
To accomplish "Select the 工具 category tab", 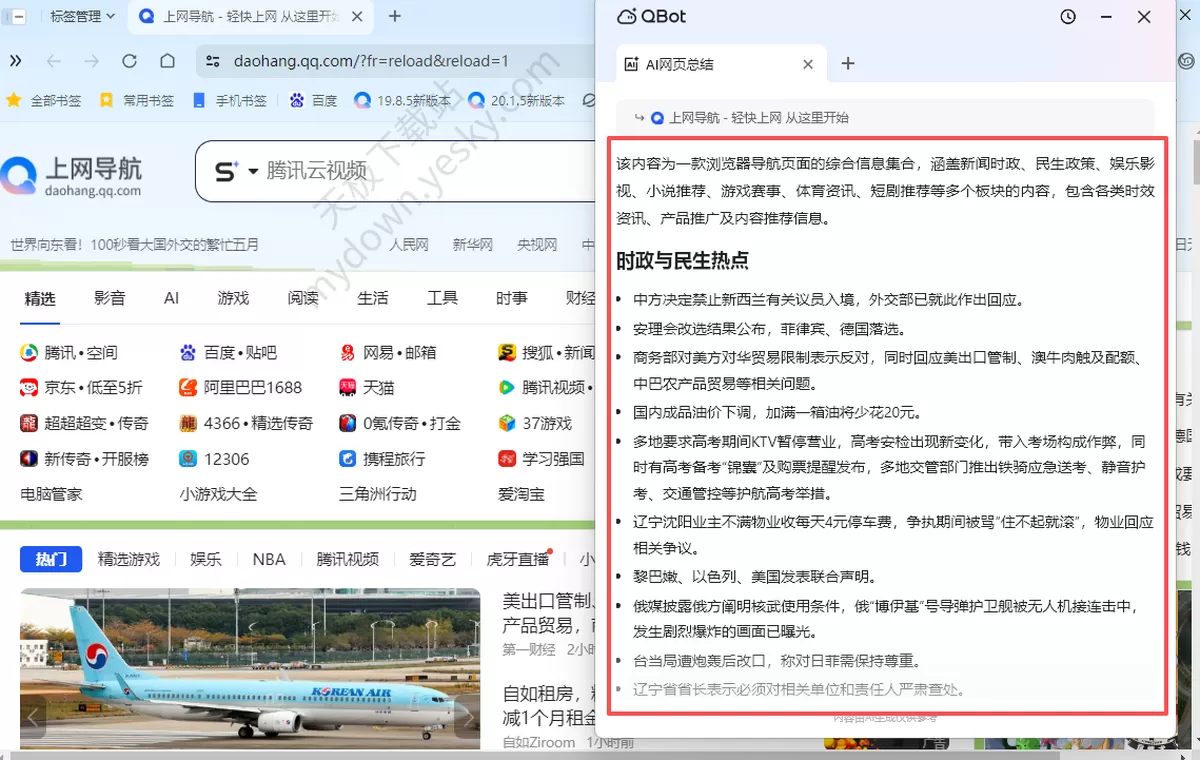I will pyautogui.click(x=442, y=298).
